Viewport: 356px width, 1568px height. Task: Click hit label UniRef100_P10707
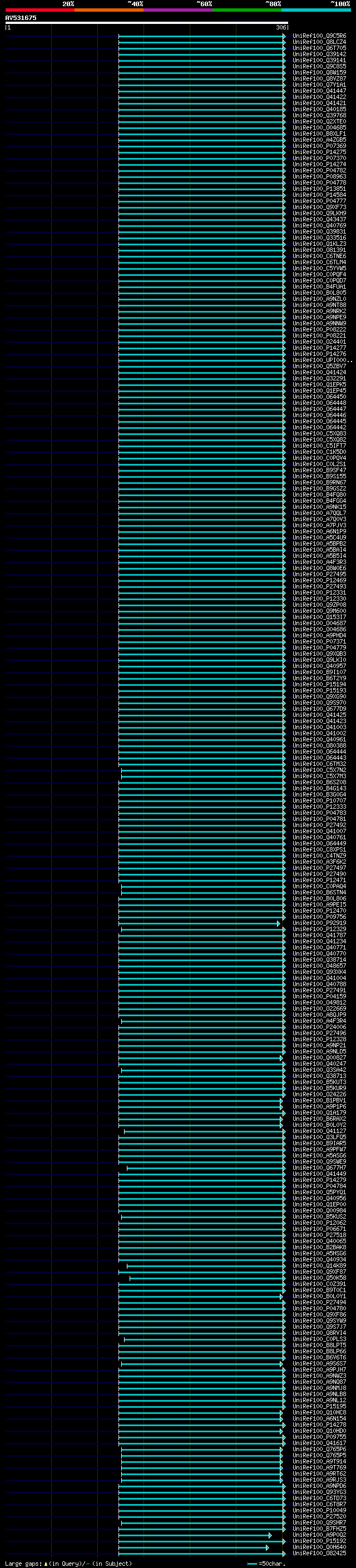coord(319,801)
